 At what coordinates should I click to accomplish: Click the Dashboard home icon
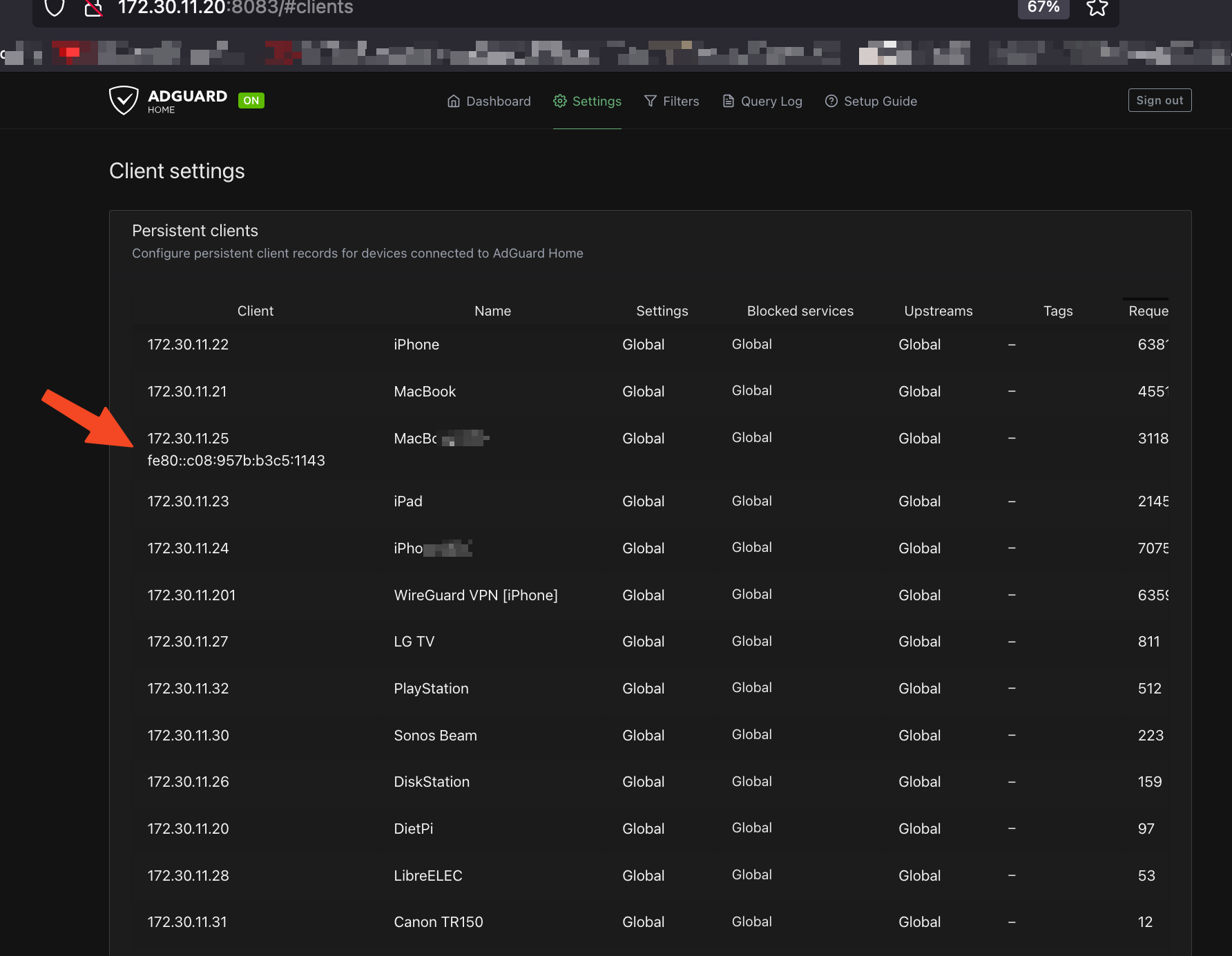pyautogui.click(x=454, y=102)
